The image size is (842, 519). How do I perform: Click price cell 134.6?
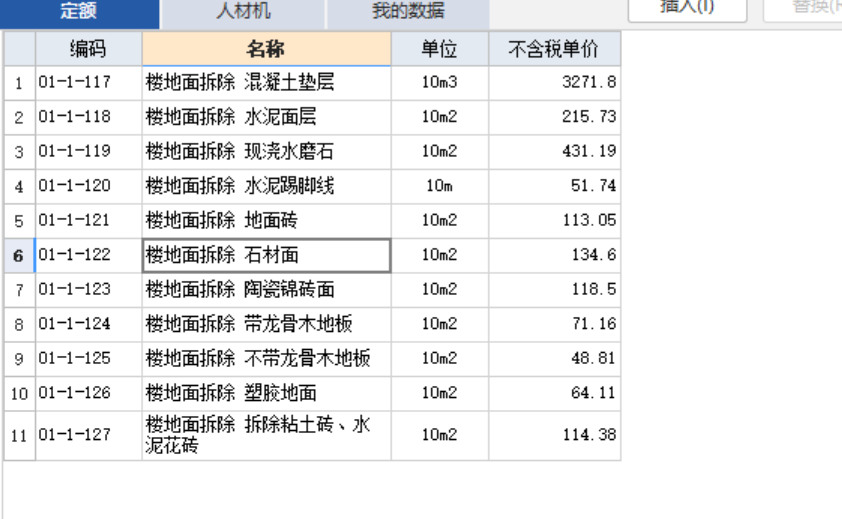click(555, 255)
